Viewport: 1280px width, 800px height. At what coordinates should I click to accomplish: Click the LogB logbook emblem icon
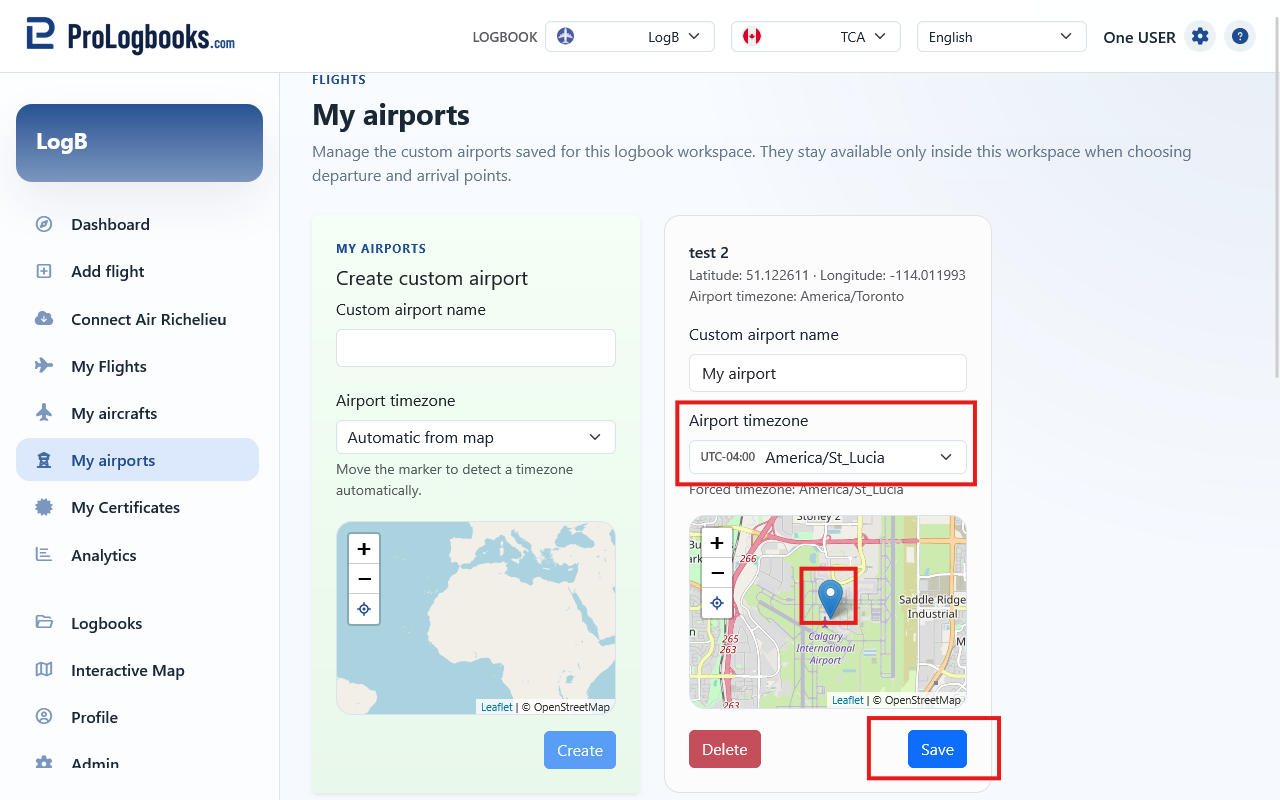pyautogui.click(x=566, y=36)
